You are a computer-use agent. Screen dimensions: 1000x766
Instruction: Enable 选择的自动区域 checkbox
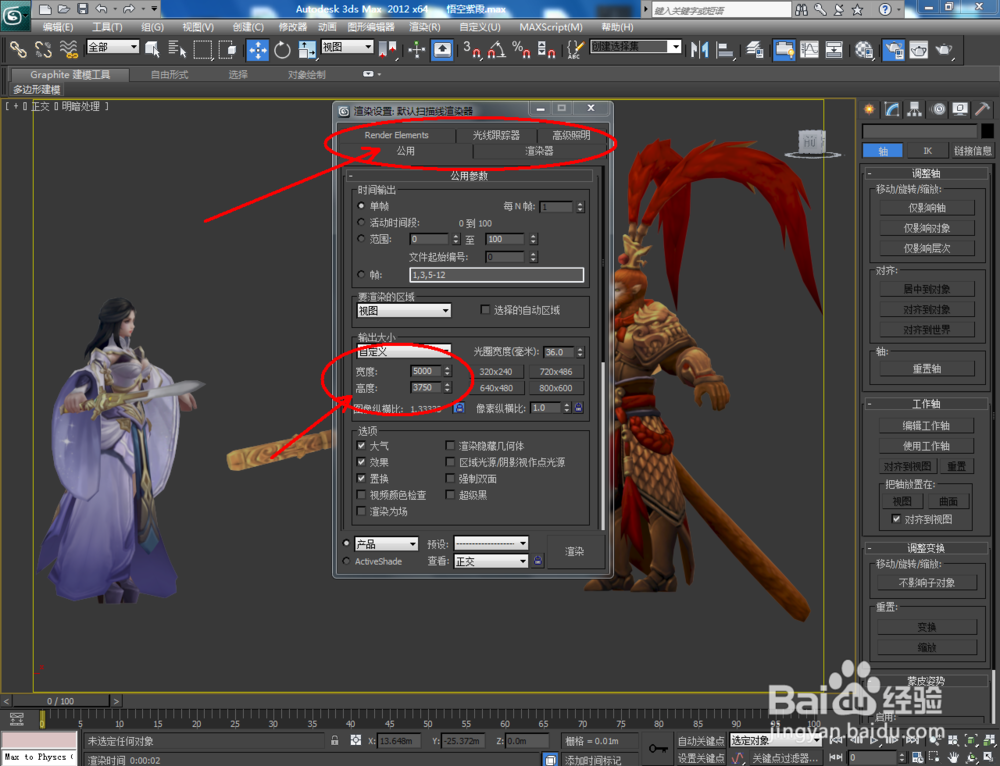[x=485, y=309]
